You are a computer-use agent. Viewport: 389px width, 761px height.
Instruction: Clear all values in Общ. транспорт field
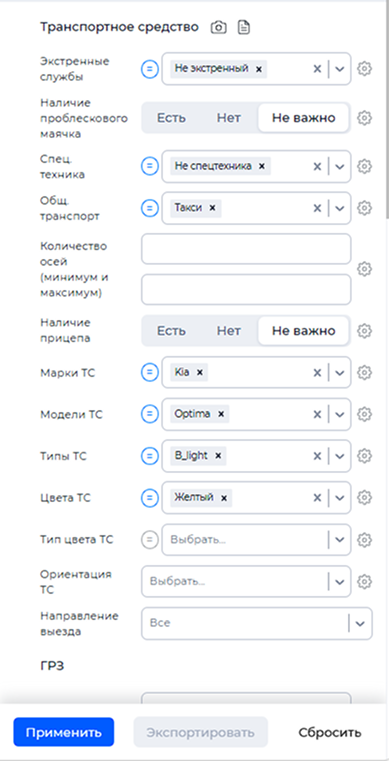pyautogui.click(x=317, y=208)
